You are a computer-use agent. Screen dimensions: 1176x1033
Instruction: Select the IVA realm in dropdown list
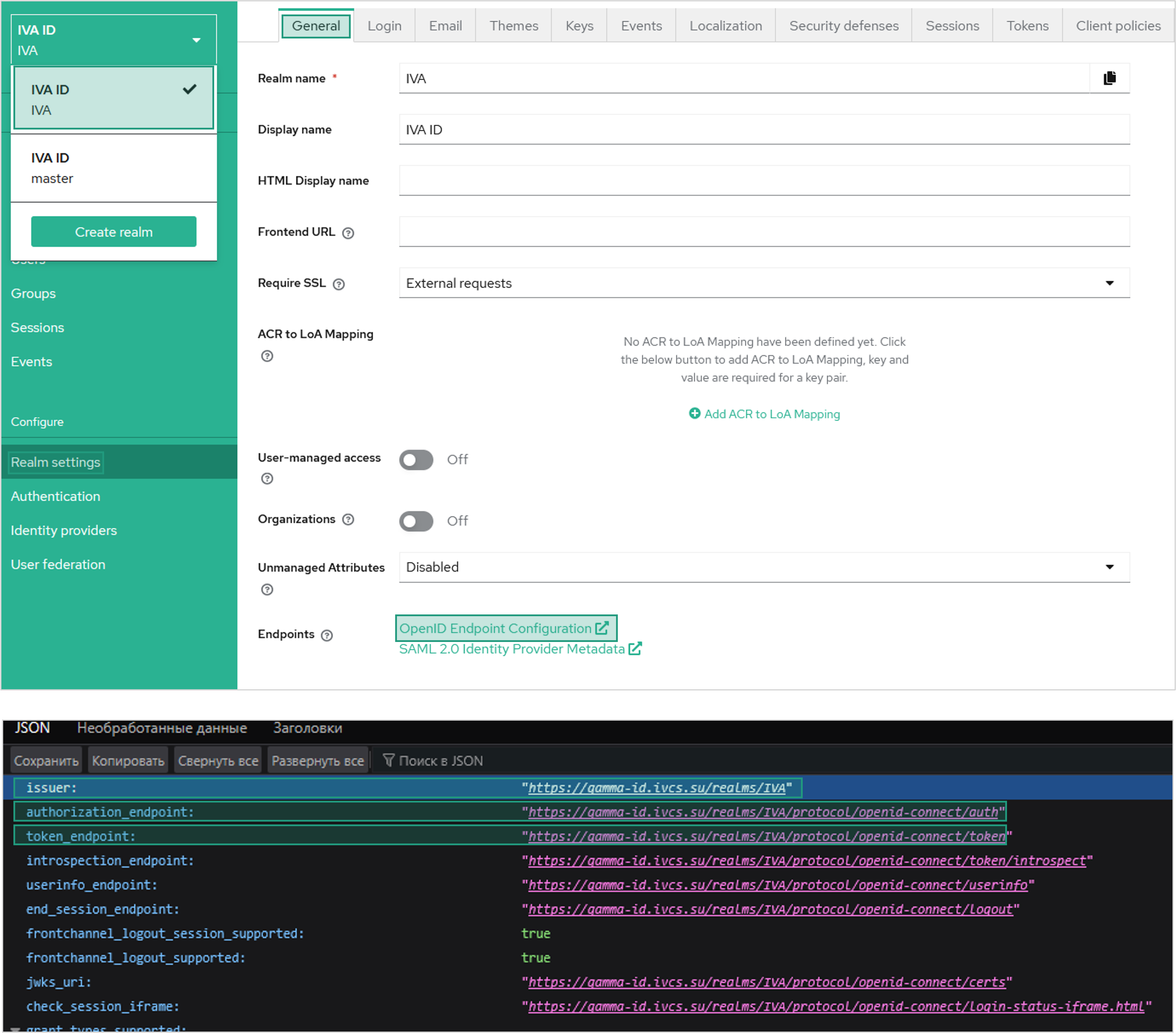coord(113,99)
